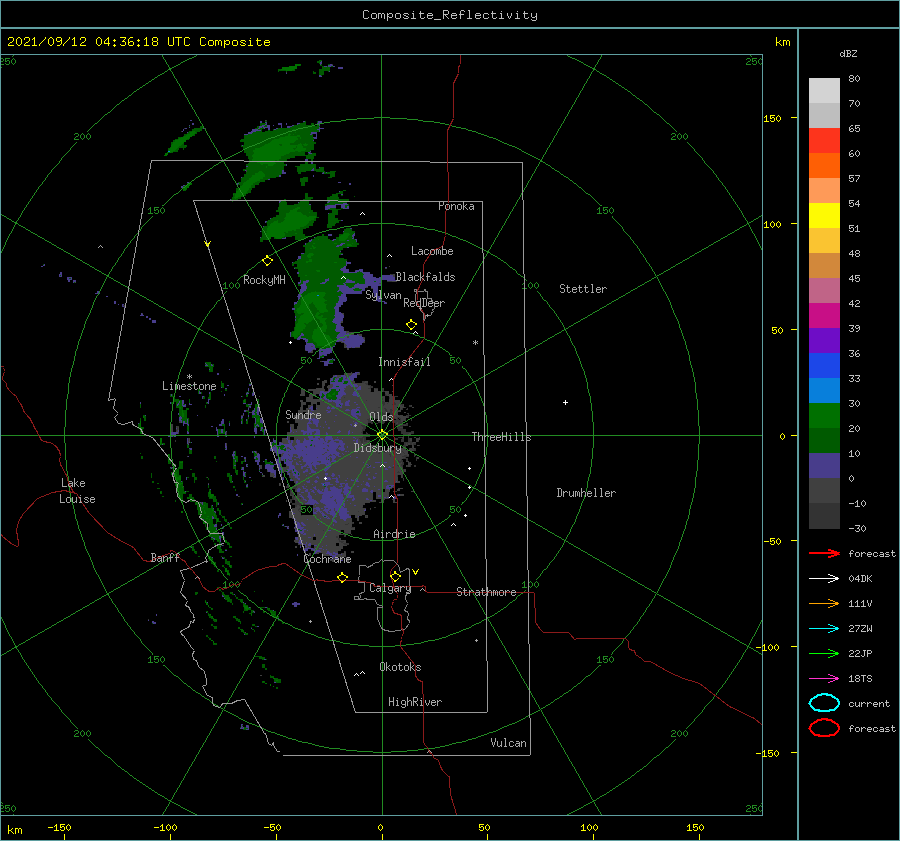Click the Composite_Reflectivity title text
This screenshot has width=900, height=841.
(x=449, y=15)
